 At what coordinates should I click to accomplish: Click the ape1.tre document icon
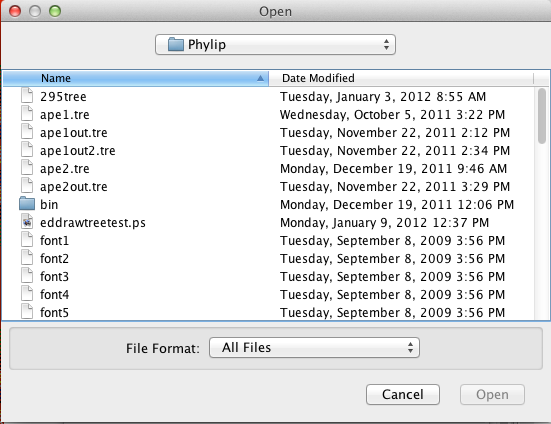click(27, 114)
